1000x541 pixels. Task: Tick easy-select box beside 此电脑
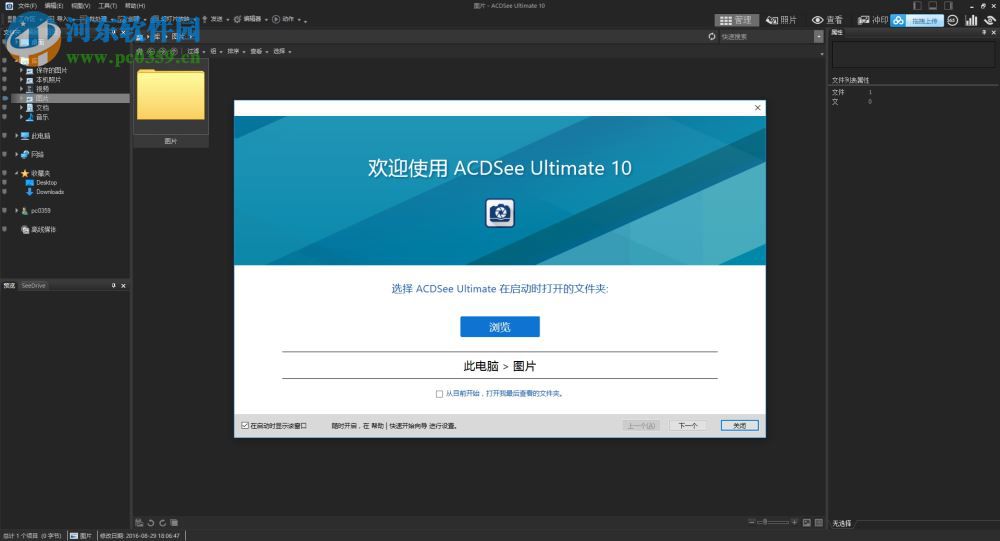pyautogui.click(x=4, y=136)
